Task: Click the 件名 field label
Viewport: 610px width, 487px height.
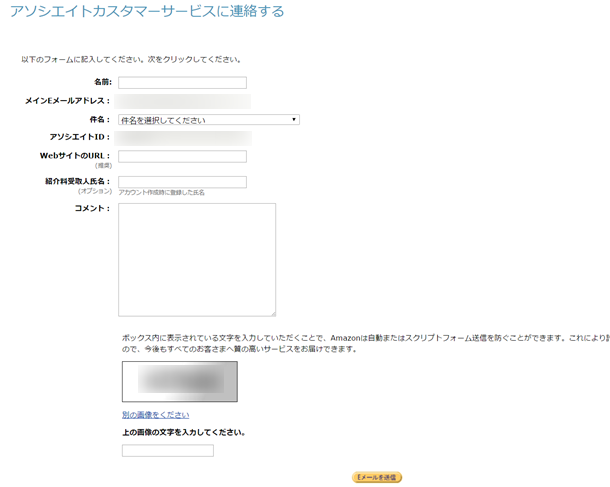Action: pos(99,119)
